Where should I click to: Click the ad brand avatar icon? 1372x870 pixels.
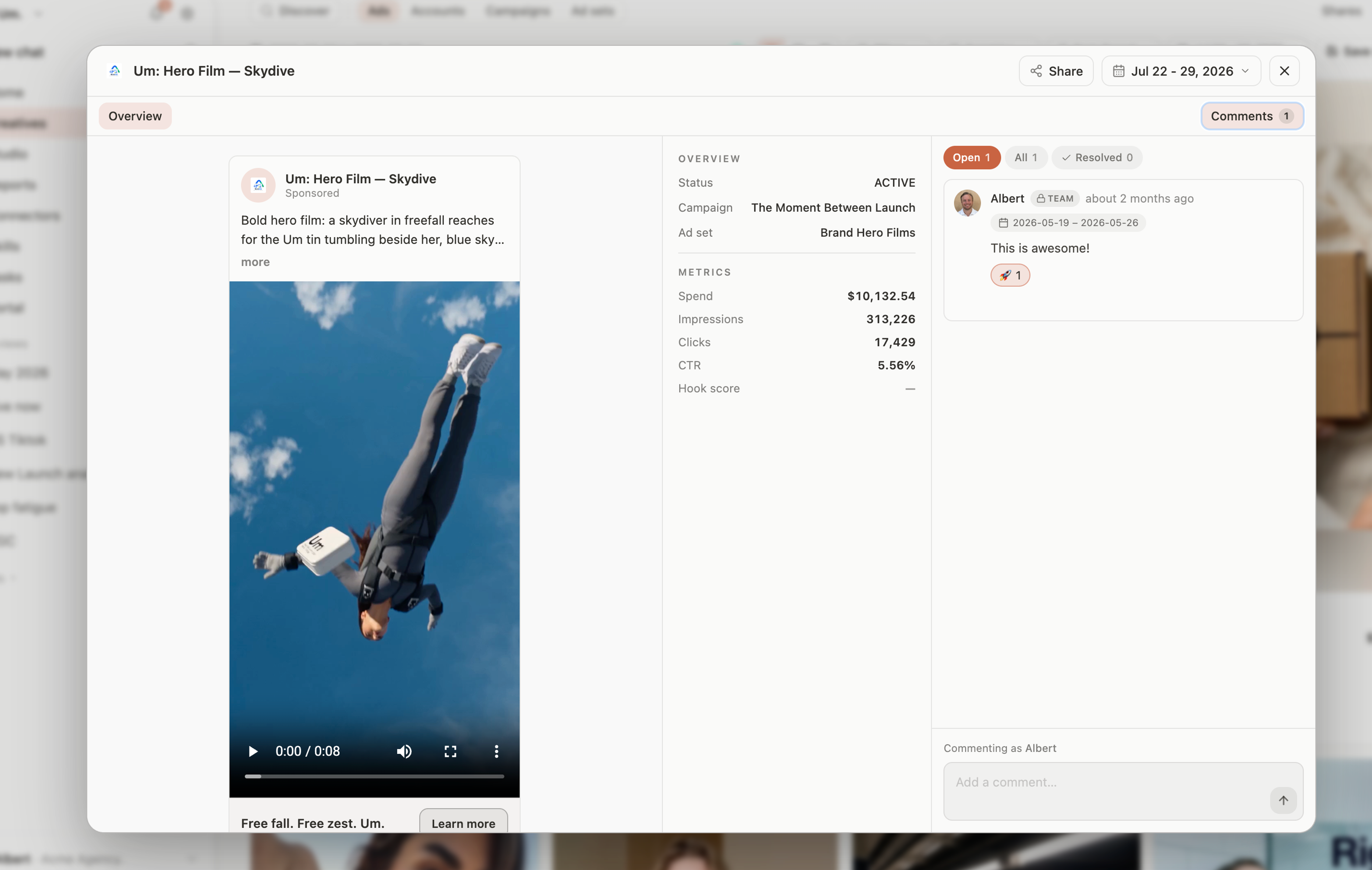(258, 185)
